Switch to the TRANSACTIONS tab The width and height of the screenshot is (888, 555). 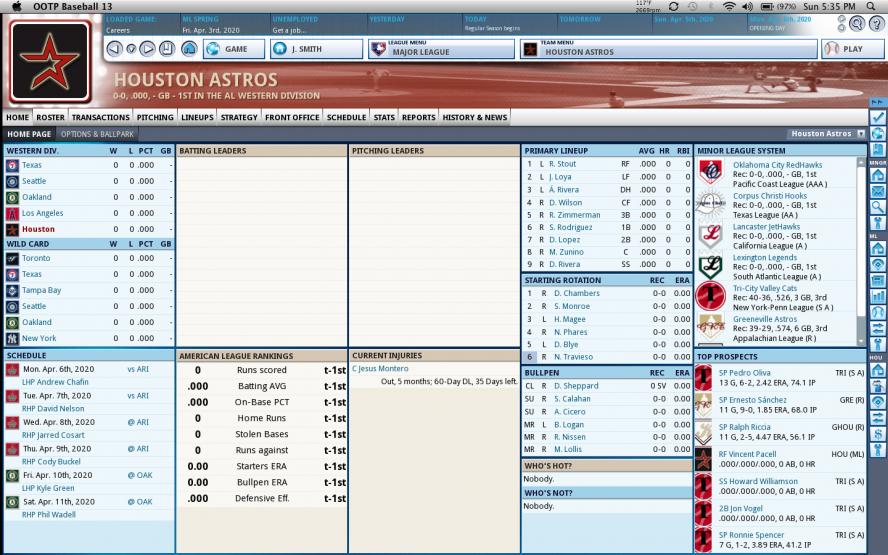point(101,117)
